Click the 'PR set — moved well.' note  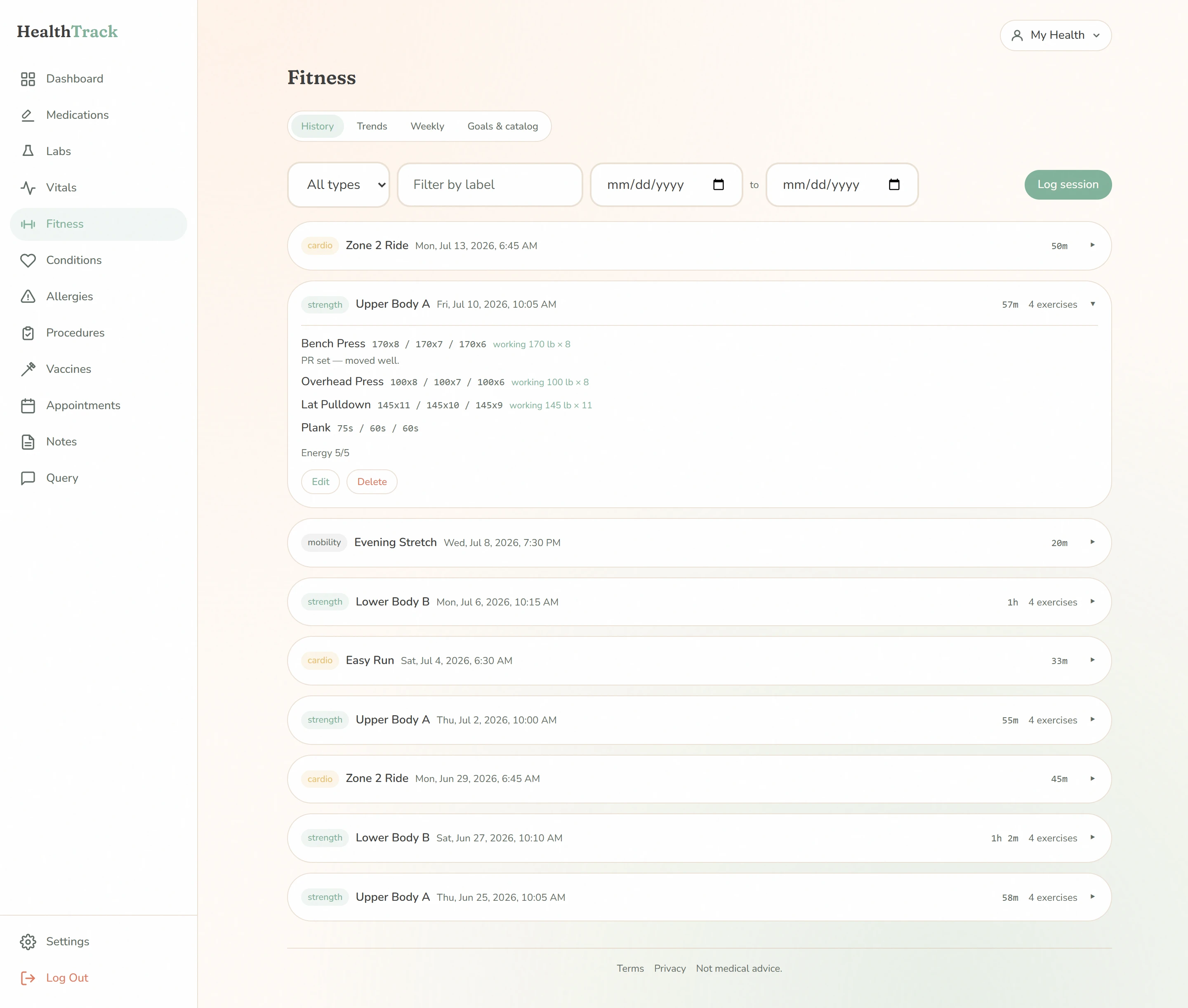pyautogui.click(x=350, y=360)
